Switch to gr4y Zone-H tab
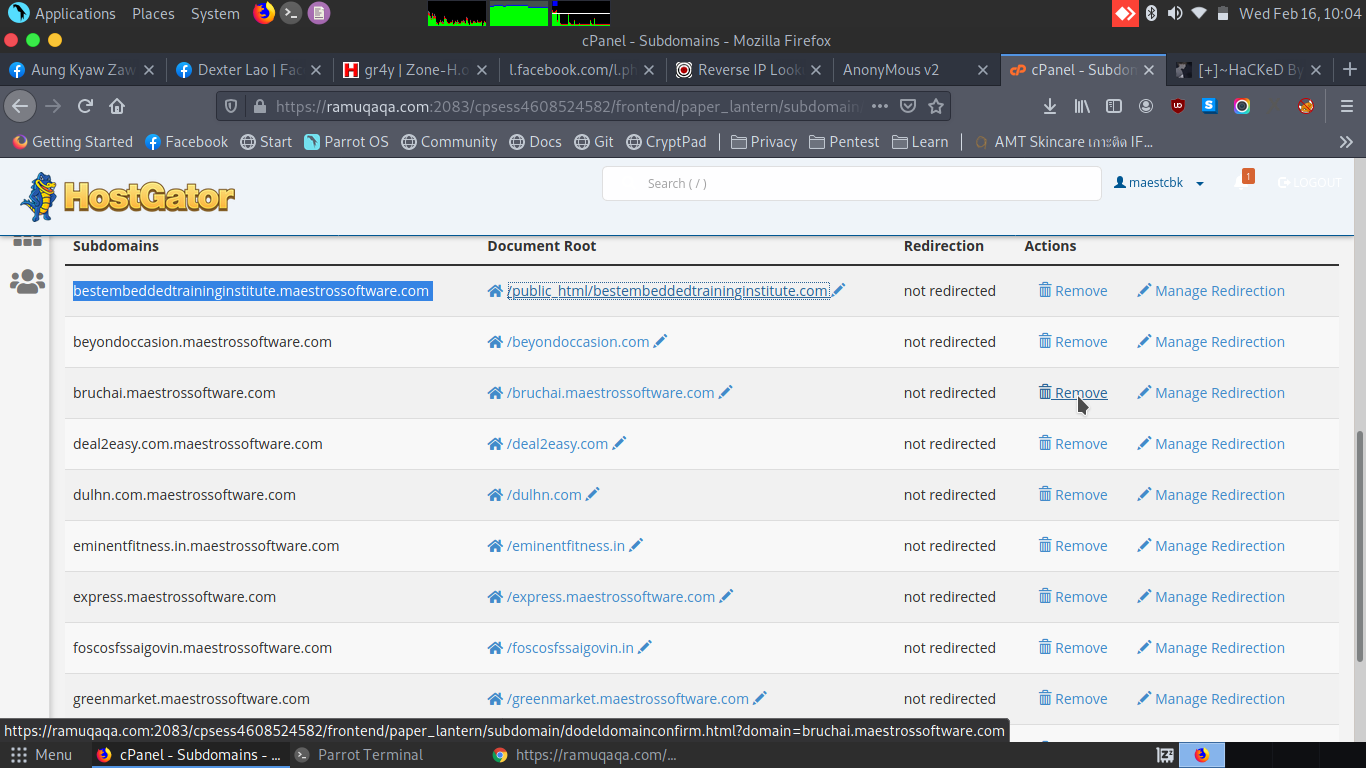Viewport: 1366px width, 768px height. click(416, 70)
